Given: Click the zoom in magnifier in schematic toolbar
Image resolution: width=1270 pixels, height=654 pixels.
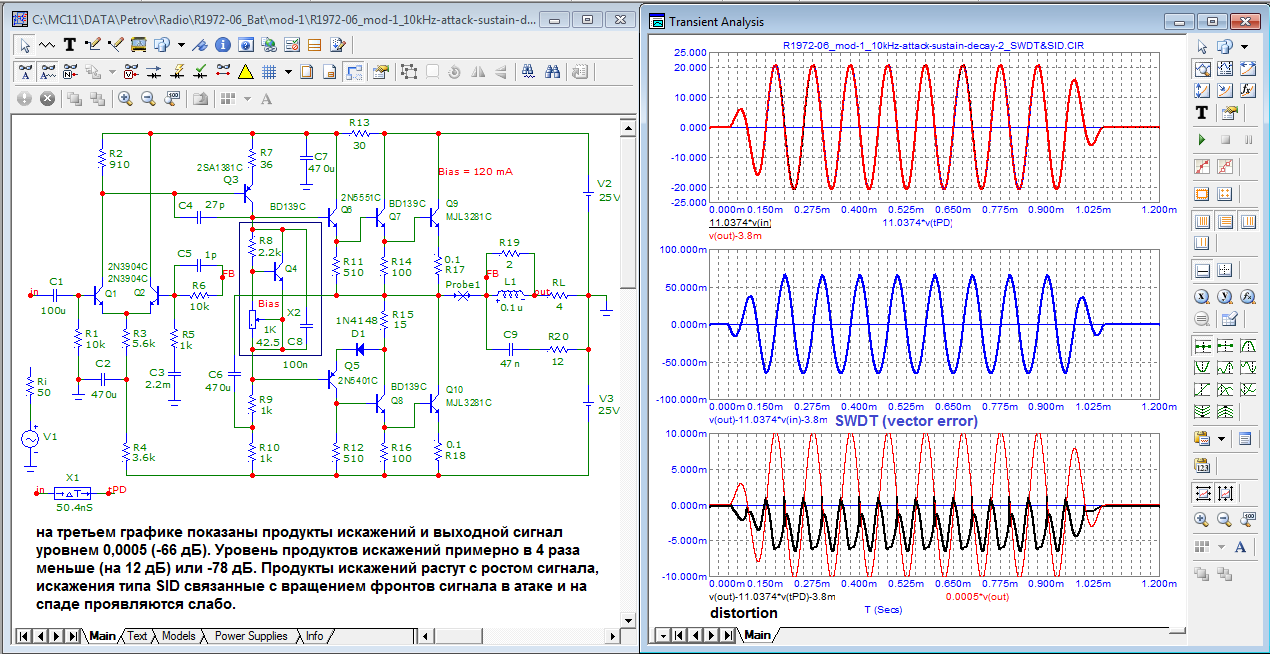Looking at the screenshot, I should coord(125,98).
